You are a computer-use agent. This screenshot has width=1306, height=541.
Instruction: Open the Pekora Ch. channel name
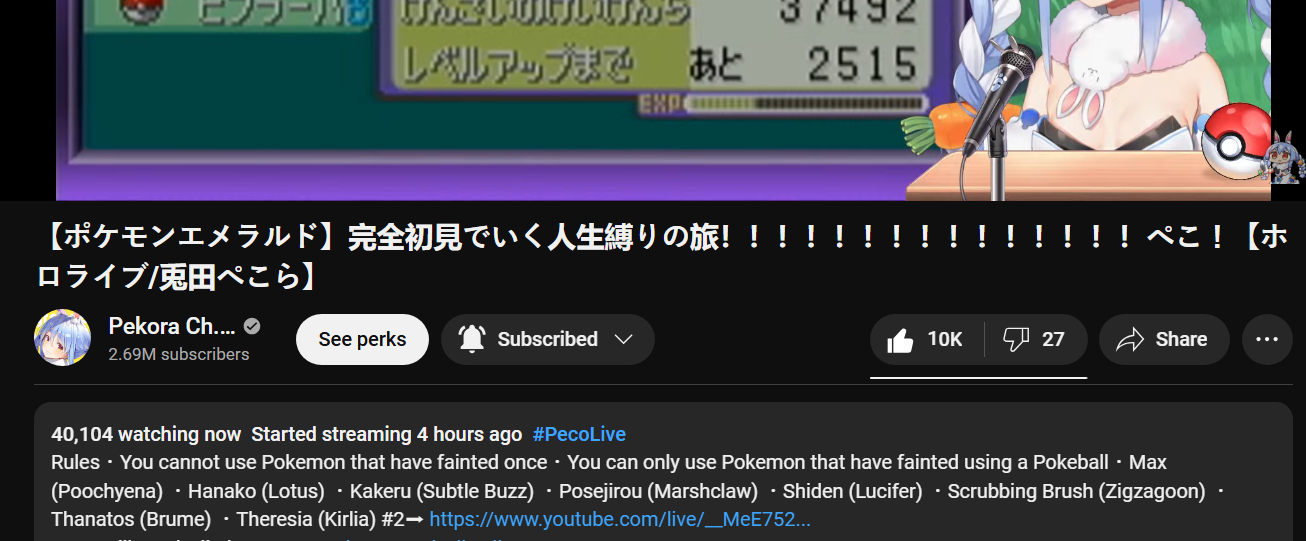pos(172,326)
